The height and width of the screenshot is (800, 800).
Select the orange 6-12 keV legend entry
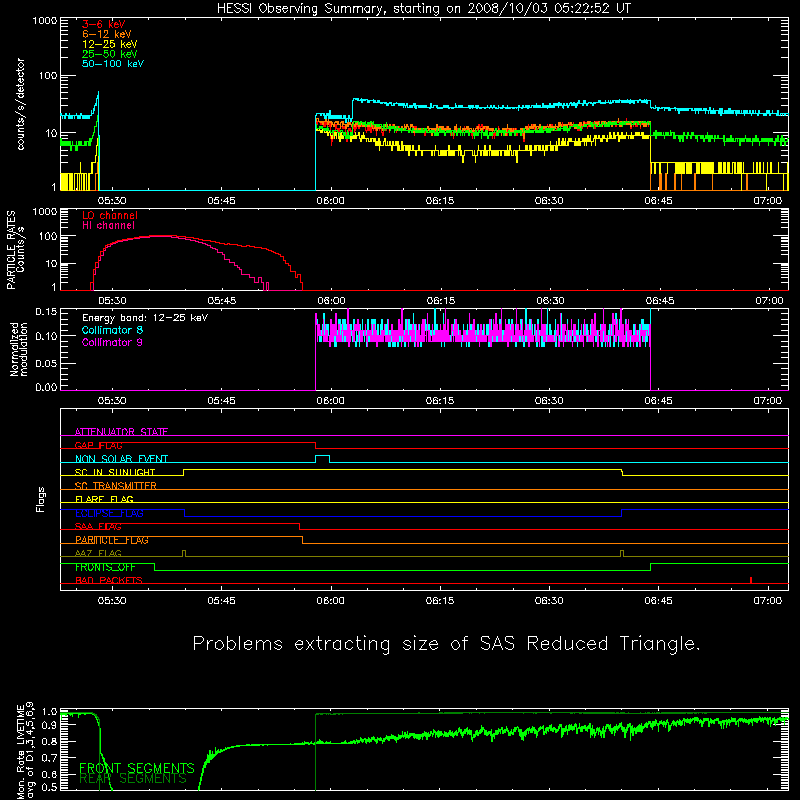(106, 34)
